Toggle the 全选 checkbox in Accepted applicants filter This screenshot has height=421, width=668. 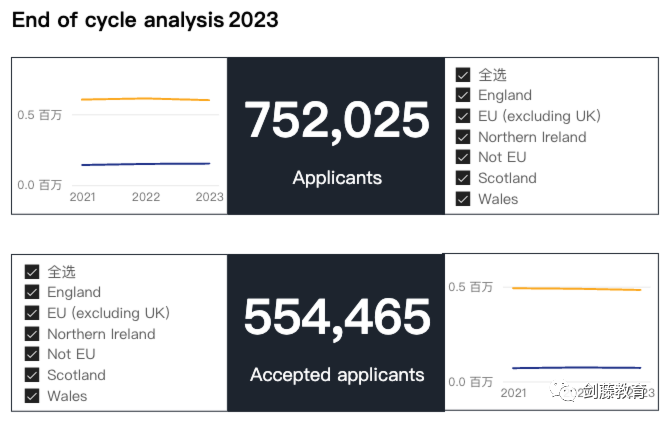point(32,271)
